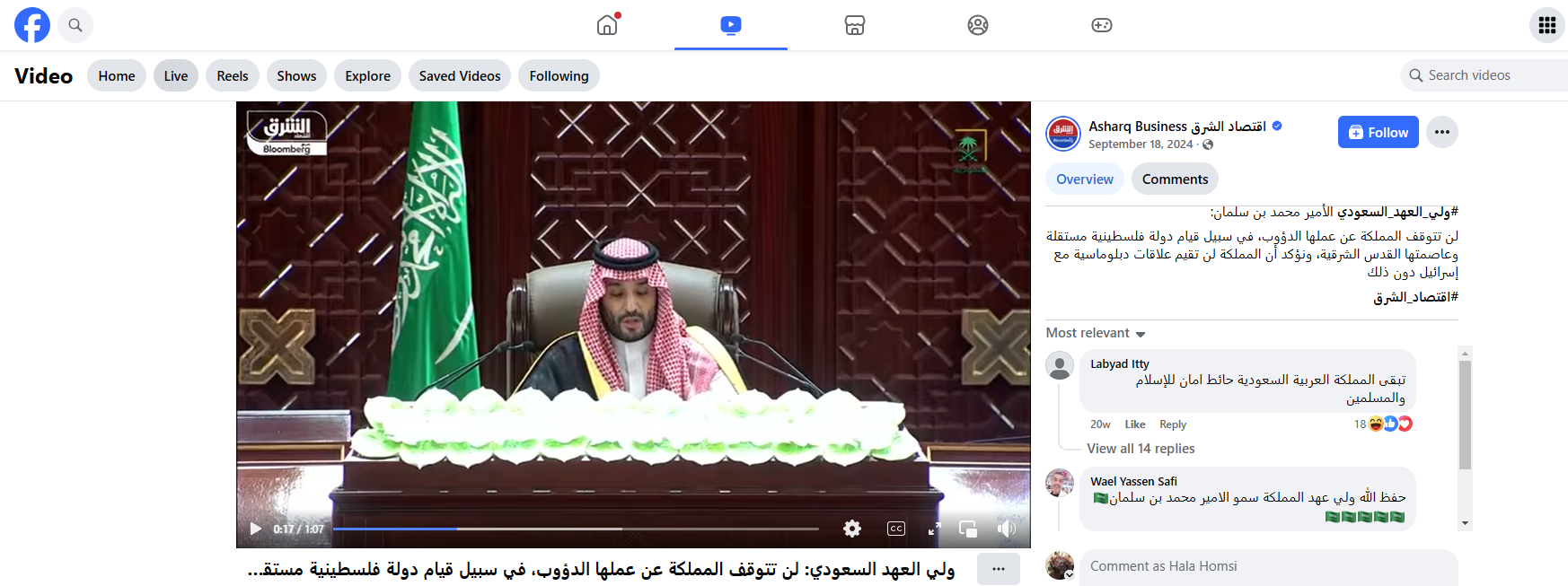The image size is (1568, 586).
Task: Open Marketplace from top navigation
Action: click(854, 25)
